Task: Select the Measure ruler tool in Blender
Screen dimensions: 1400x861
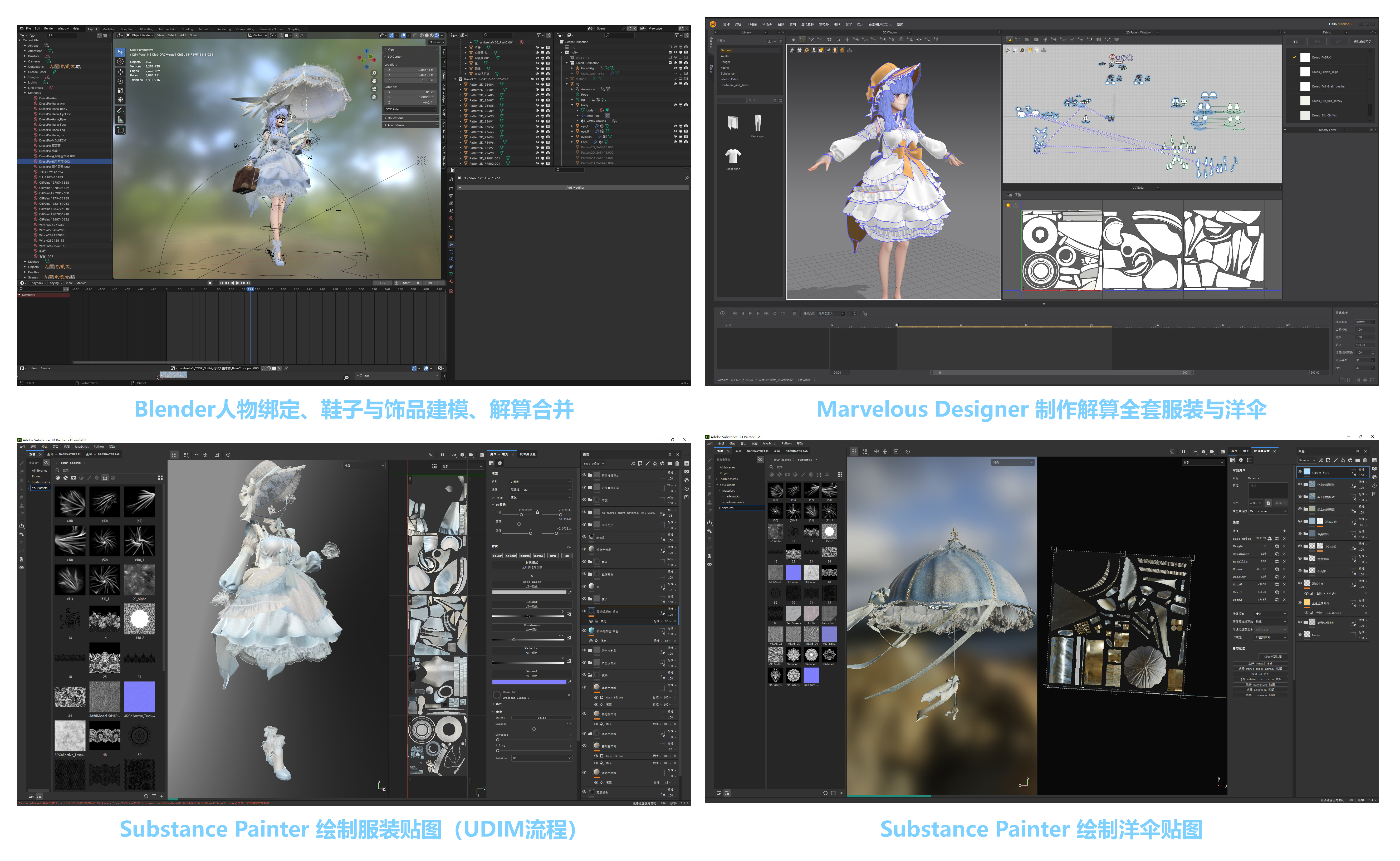Action: pyautogui.click(x=120, y=120)
